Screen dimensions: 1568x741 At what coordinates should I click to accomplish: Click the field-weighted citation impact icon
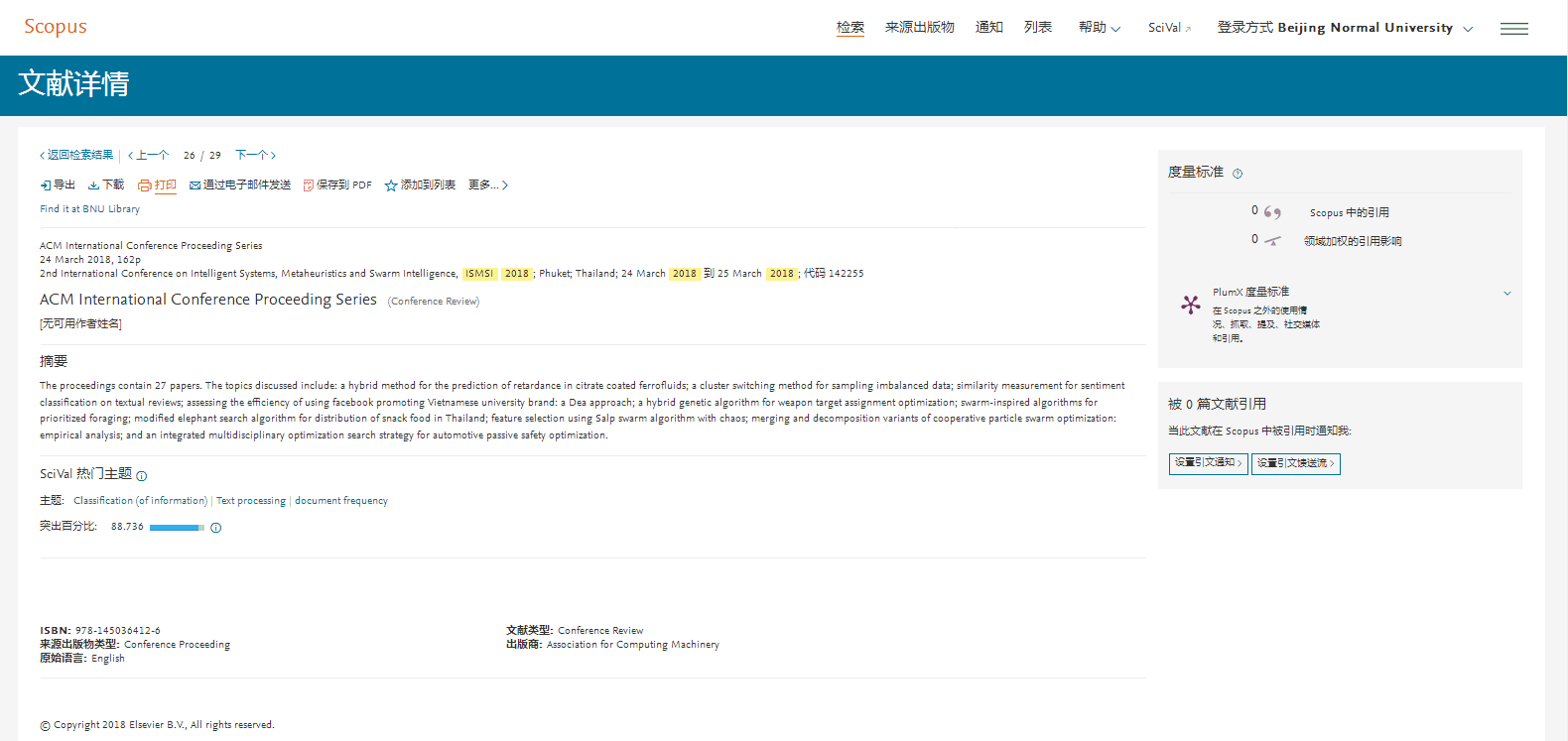(x=1273, y=240)
